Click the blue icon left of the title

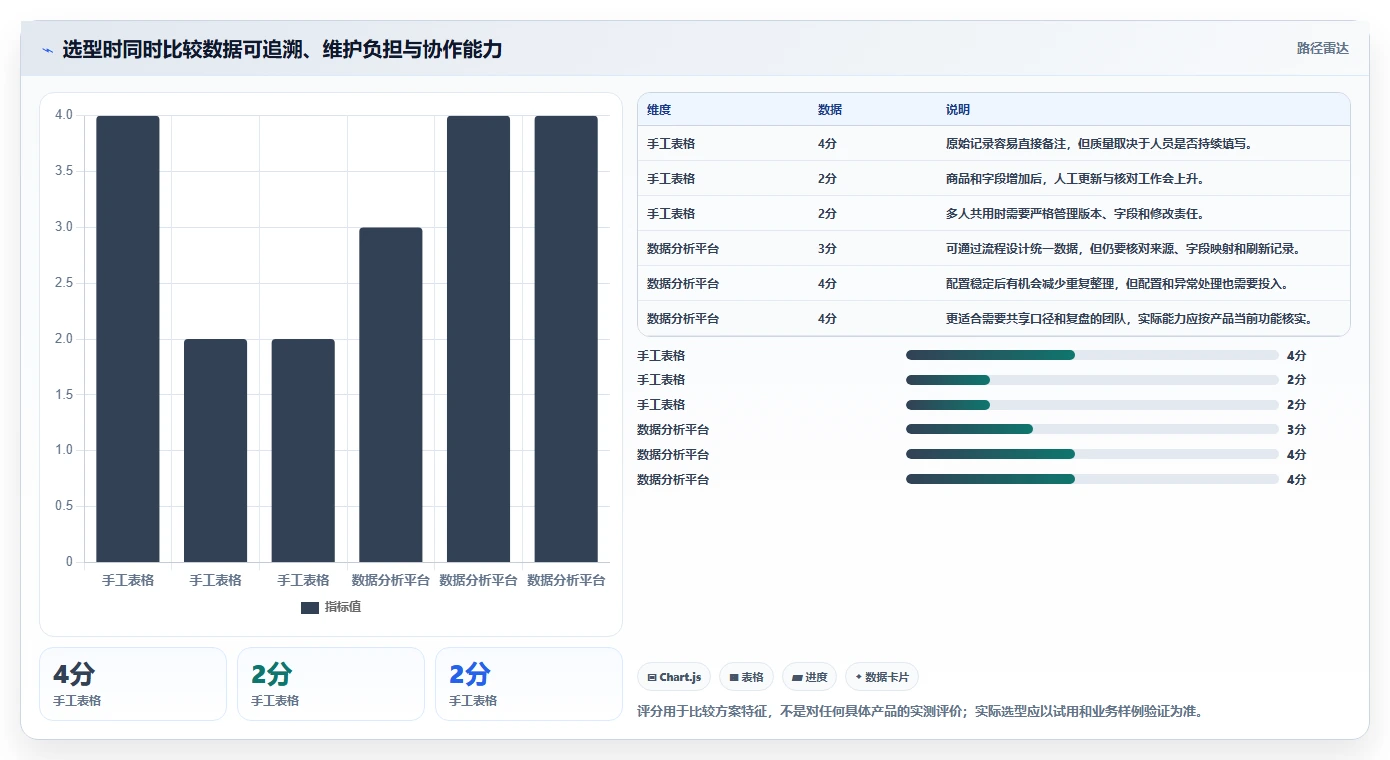pyautogui.click(x=48, y=49)
